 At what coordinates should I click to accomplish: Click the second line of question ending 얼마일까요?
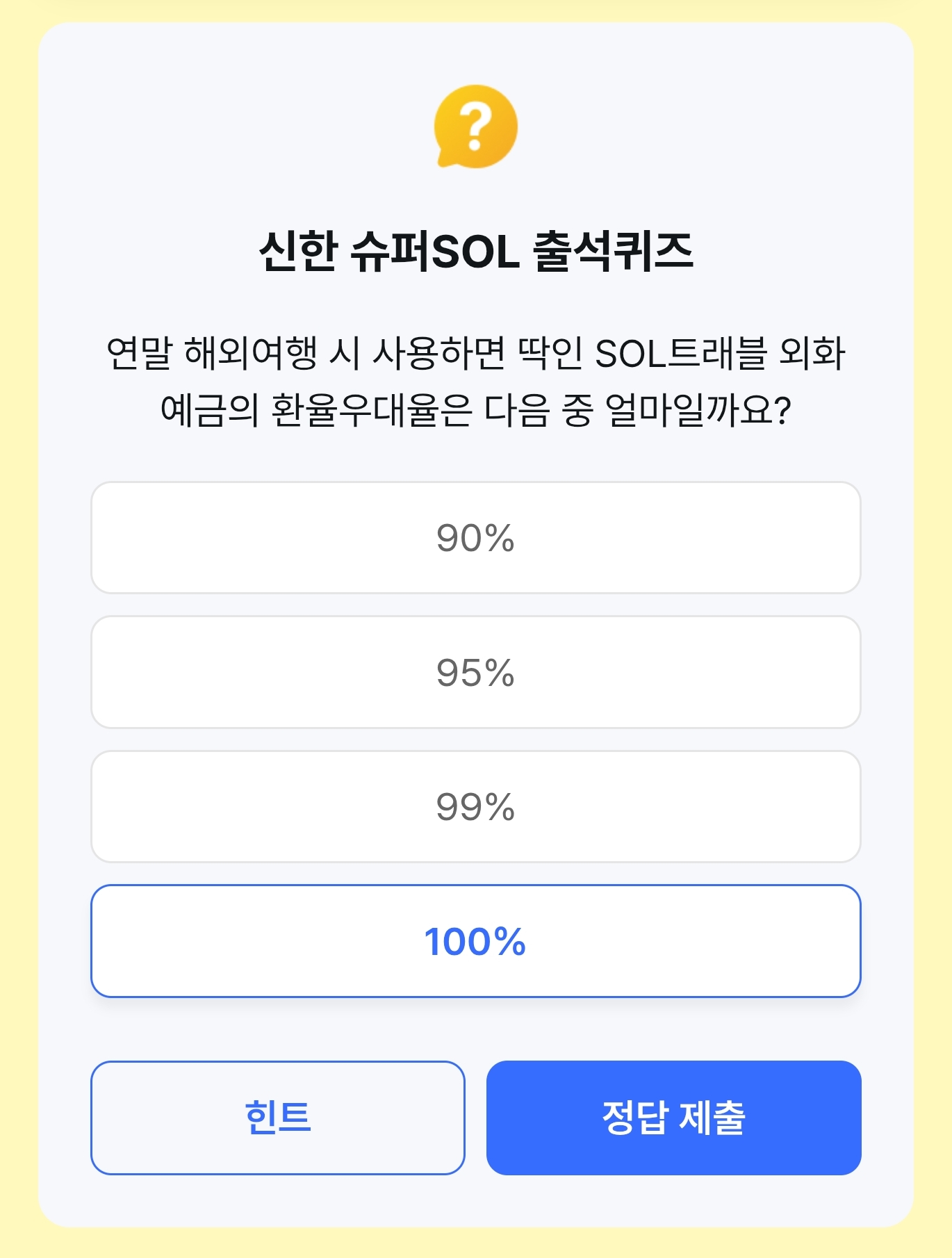click(476, 410)
